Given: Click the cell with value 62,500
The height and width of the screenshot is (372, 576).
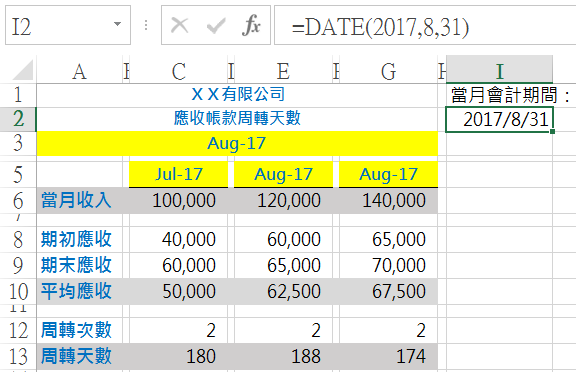Looking at the screenshot, I should tap(283, 291).
